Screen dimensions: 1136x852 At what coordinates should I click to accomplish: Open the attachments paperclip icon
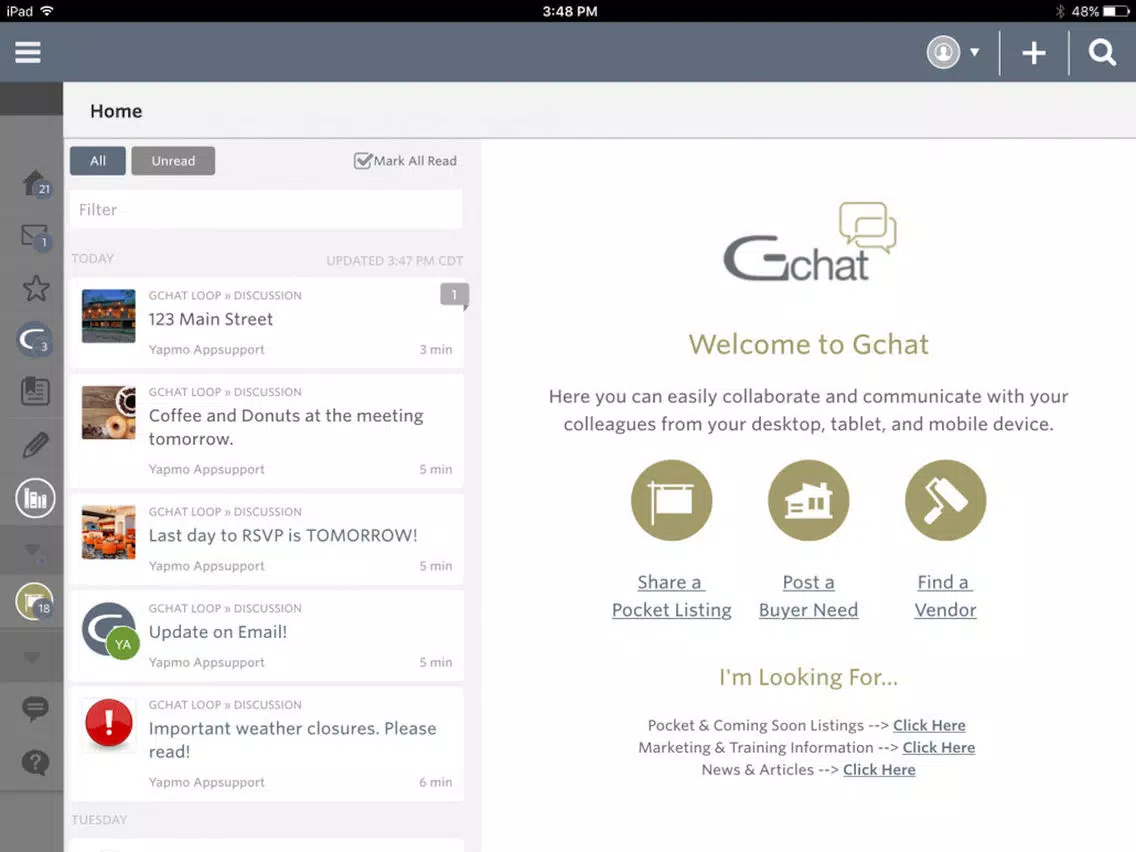[35, 445]
